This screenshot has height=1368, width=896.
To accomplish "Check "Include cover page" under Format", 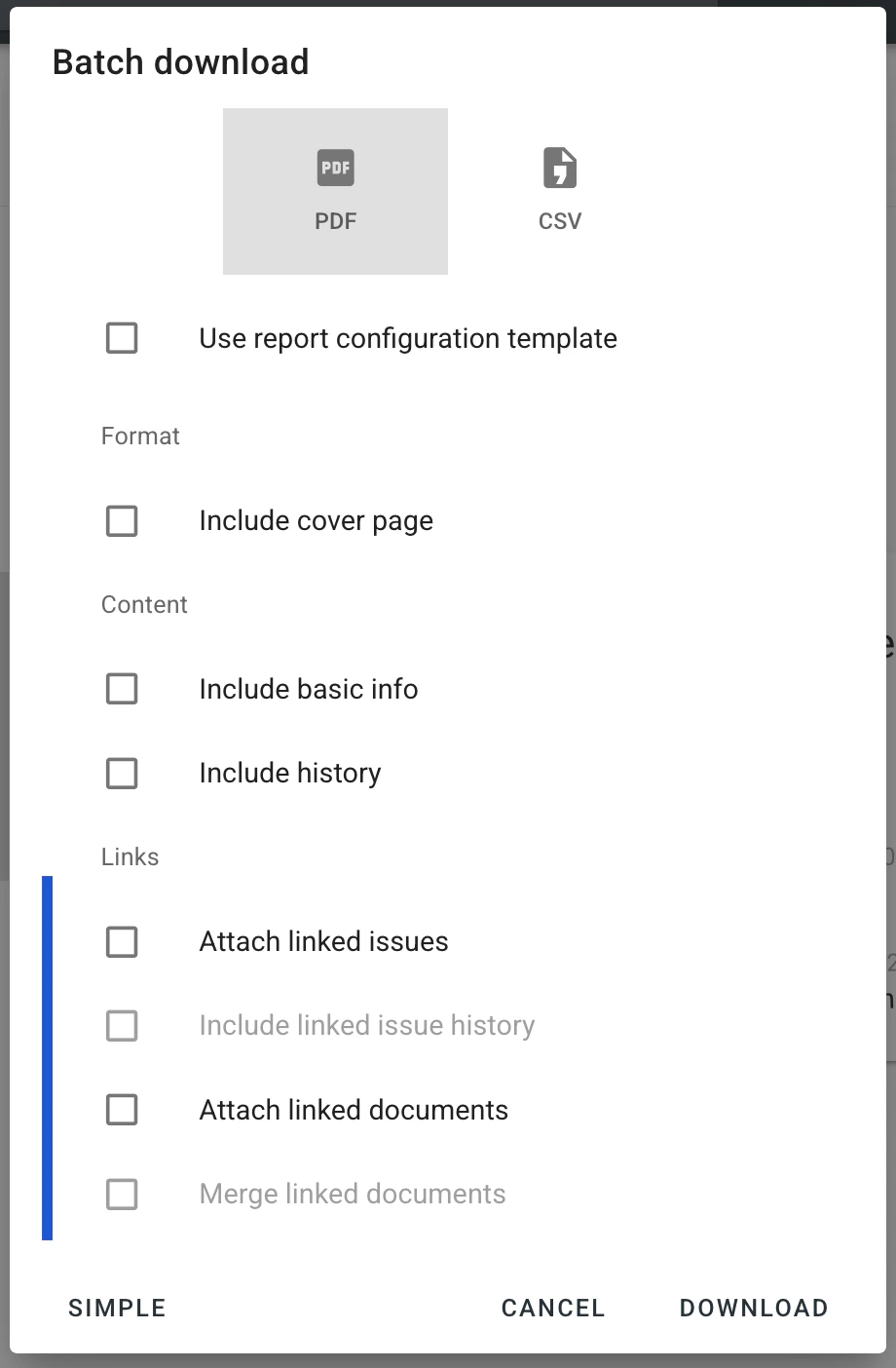I will tap(121, 520).
